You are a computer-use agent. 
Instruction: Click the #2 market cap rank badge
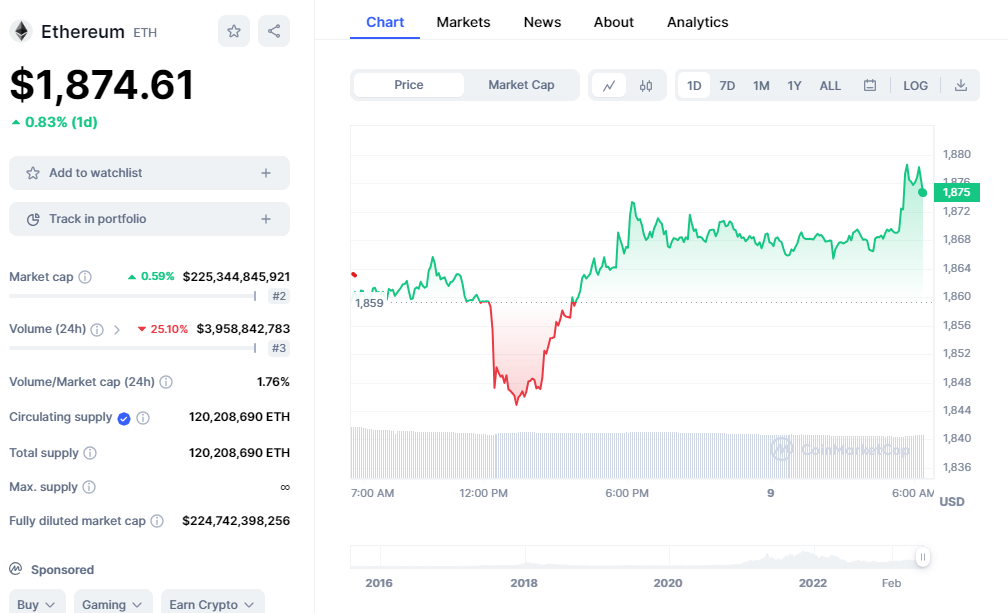coord(279,296)
